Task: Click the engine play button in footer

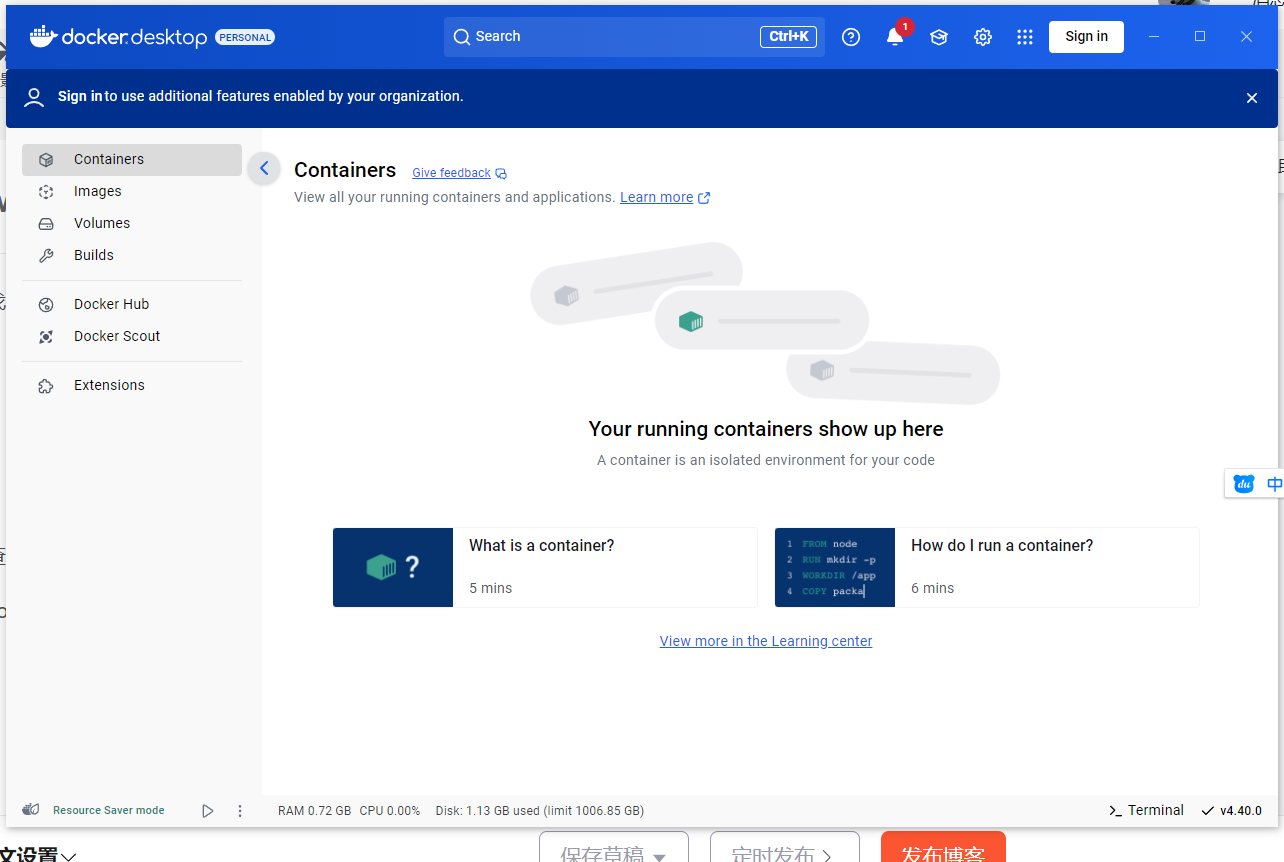Action: (208, 811)
